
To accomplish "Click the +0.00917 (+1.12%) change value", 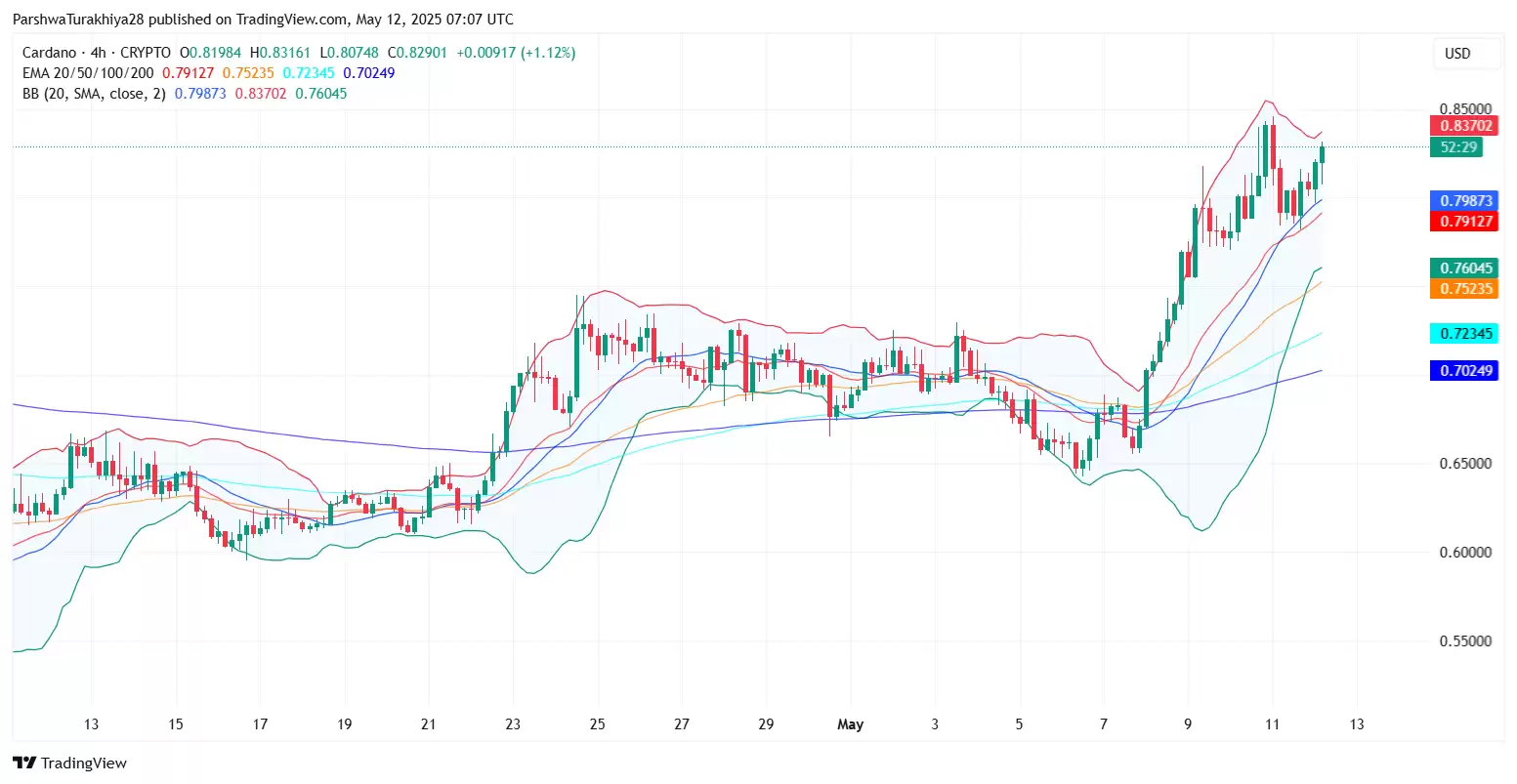I will (x=516, y=53).
